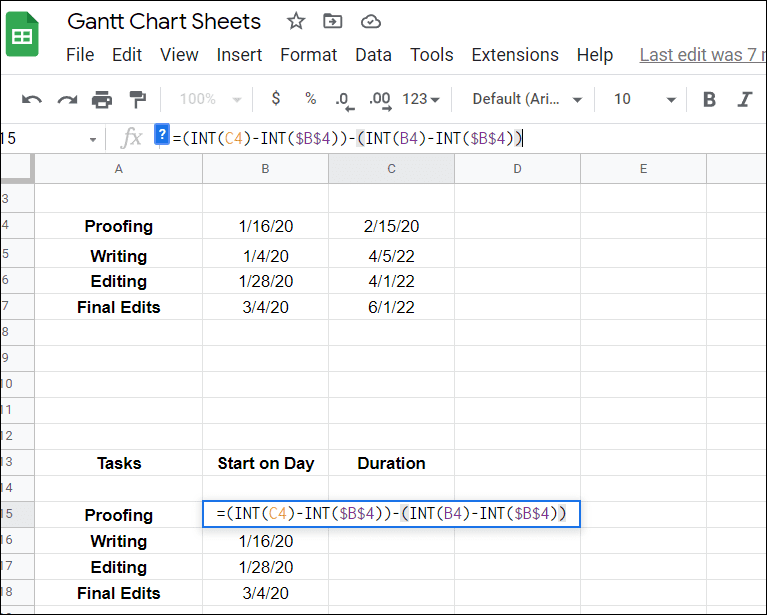The height and width of the screenshot is (615, 767).
Task: Select the Writing cell in row 5
Action: pos(118,255)
